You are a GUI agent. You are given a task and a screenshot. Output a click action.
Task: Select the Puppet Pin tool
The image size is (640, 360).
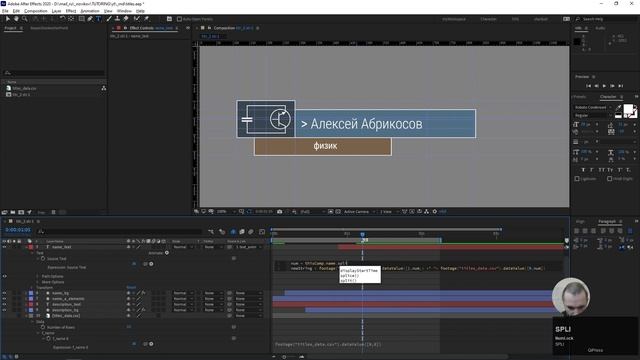(147, 19)
